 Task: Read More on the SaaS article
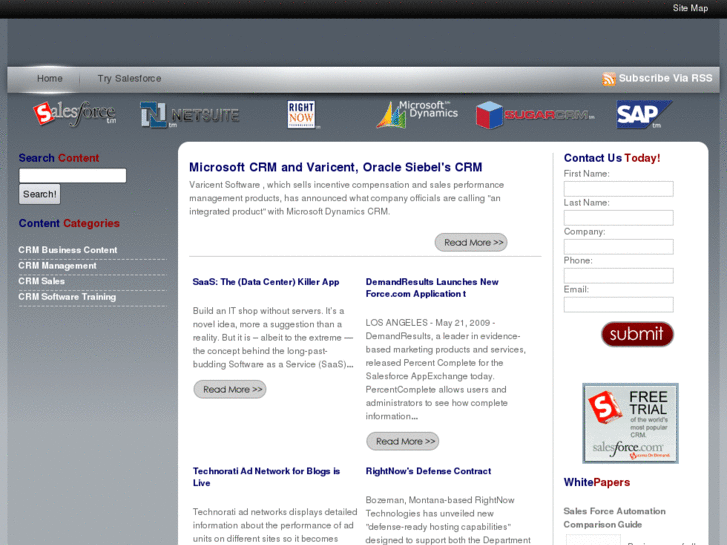(230, 390)
